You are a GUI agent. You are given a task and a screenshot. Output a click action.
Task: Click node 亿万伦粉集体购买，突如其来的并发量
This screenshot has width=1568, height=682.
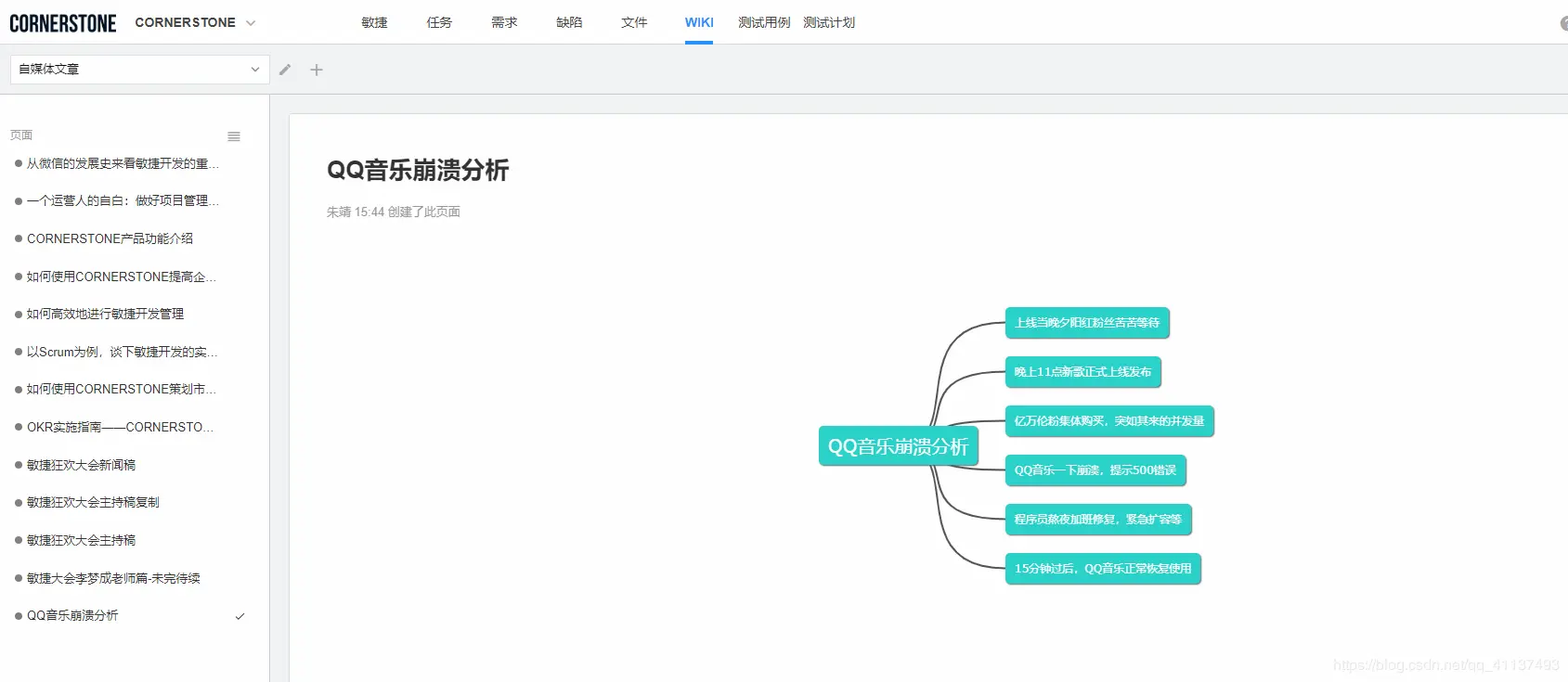click(1109, 421)
